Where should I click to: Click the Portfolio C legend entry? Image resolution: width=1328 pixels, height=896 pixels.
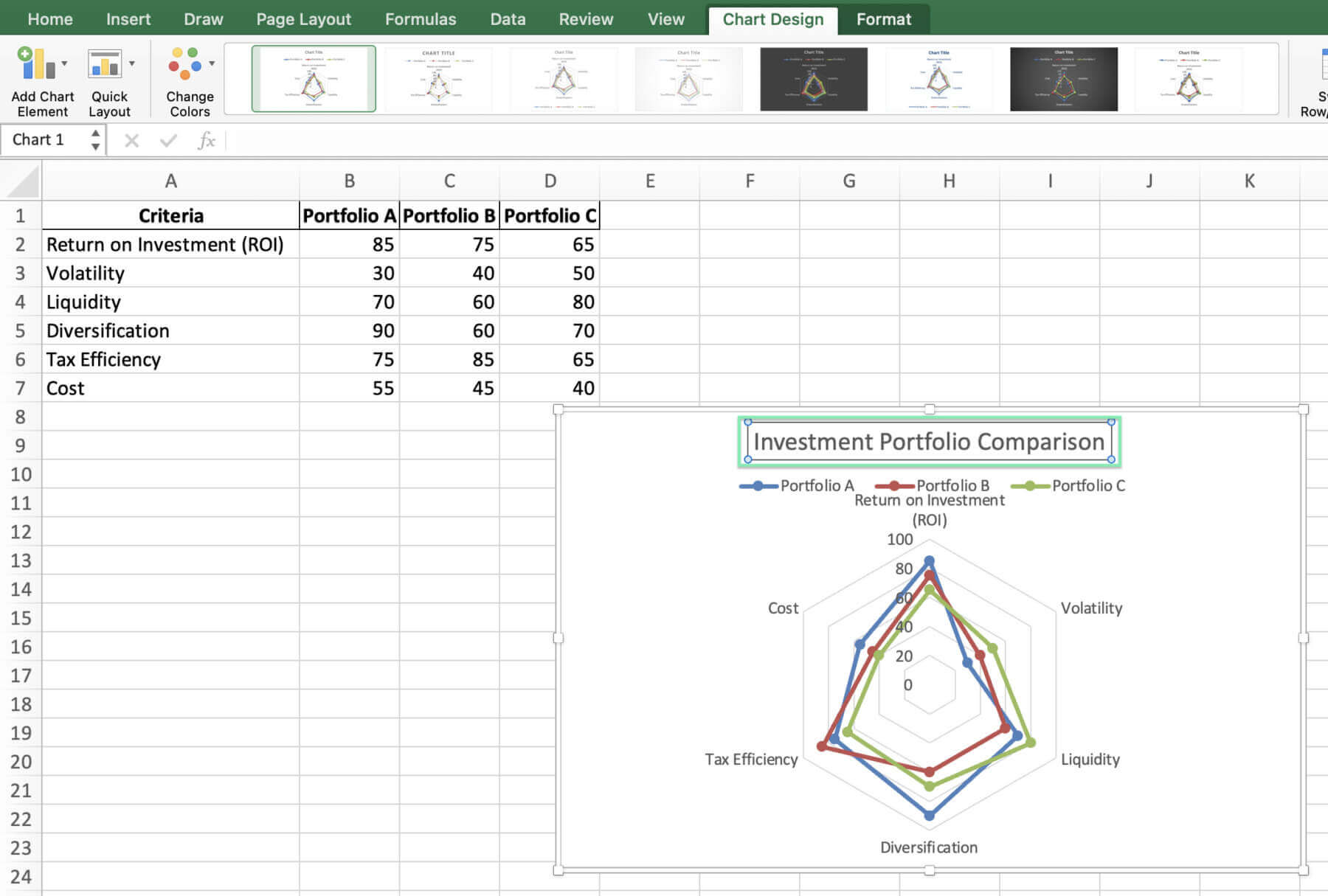1068,485
